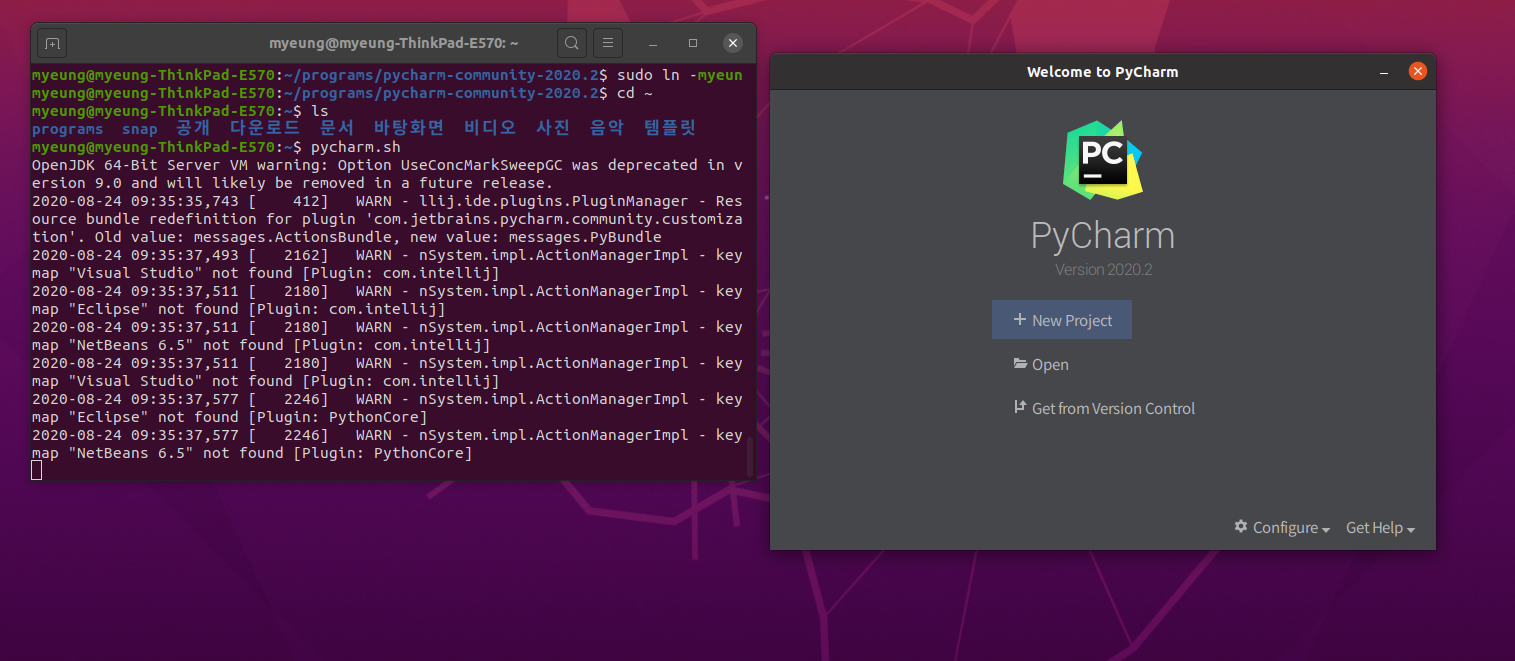Click the version control branch icon
Image resolution: width=1515 pixels, height=661 pixels.
point(1019,407)
